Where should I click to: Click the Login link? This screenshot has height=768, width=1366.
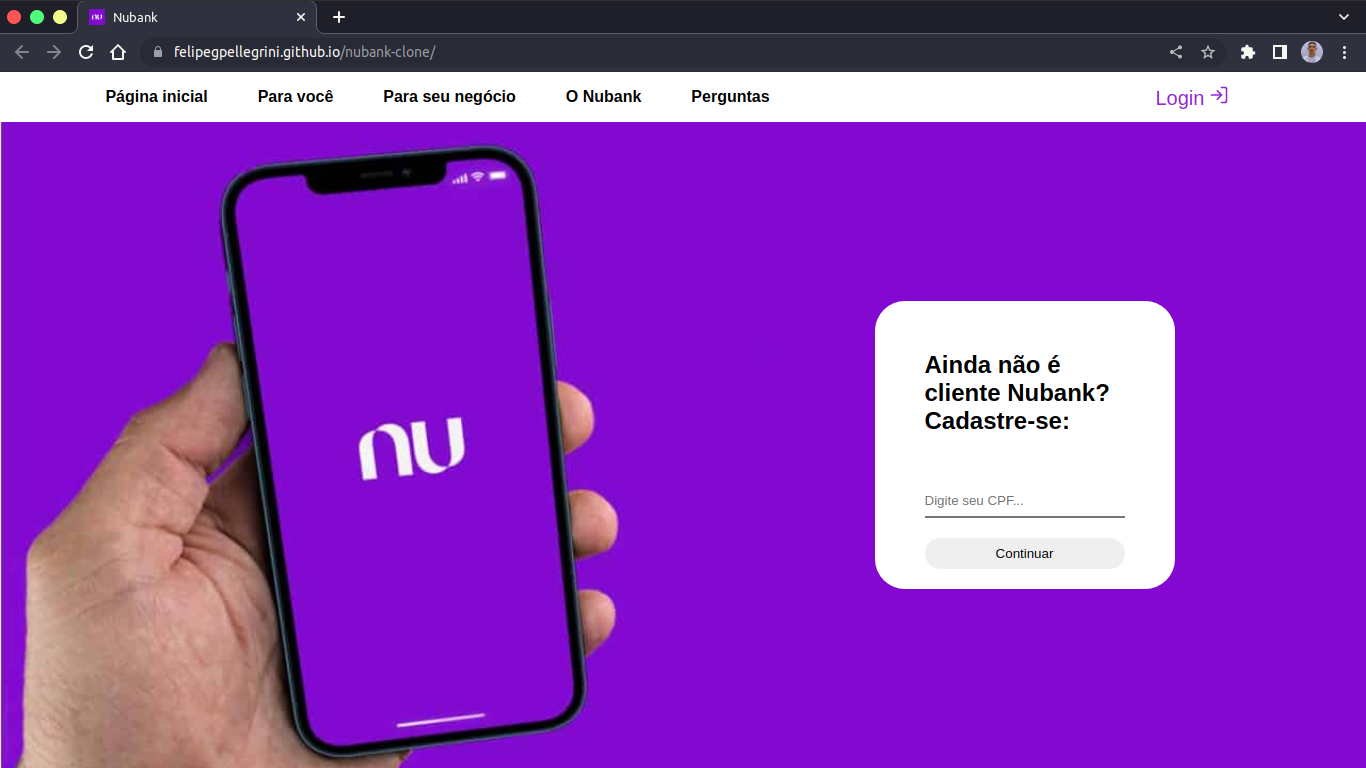[1177, 97]
